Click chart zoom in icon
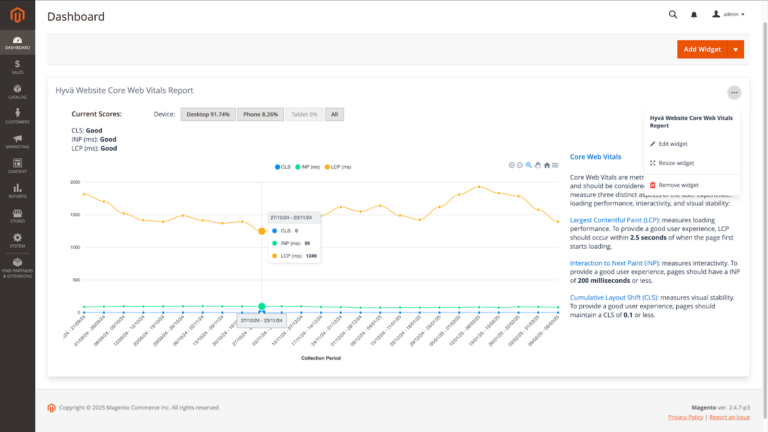Screen dimensions: 768x432 click(x=511, y=166)
